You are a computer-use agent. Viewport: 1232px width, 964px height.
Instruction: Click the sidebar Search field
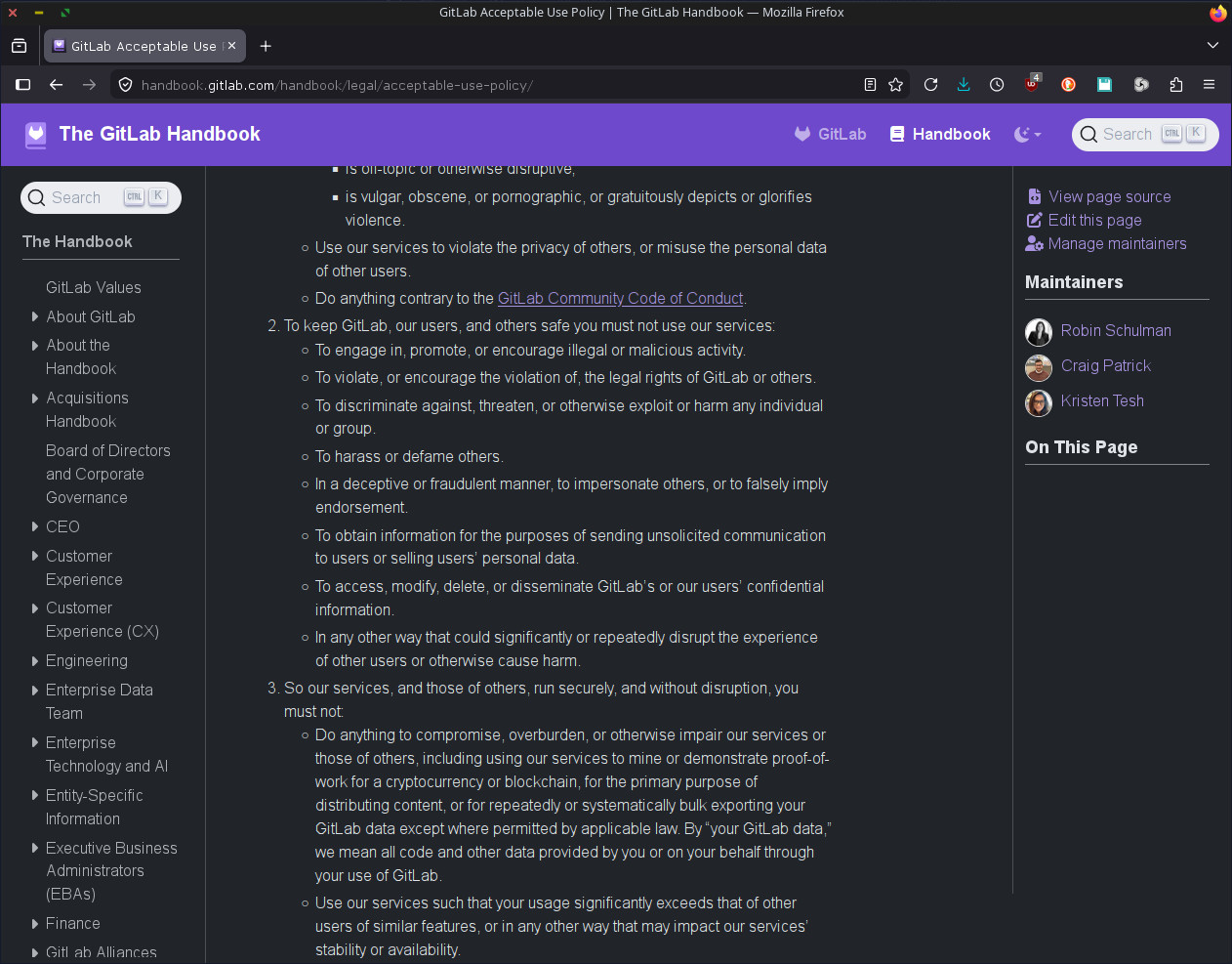[101, 197]
